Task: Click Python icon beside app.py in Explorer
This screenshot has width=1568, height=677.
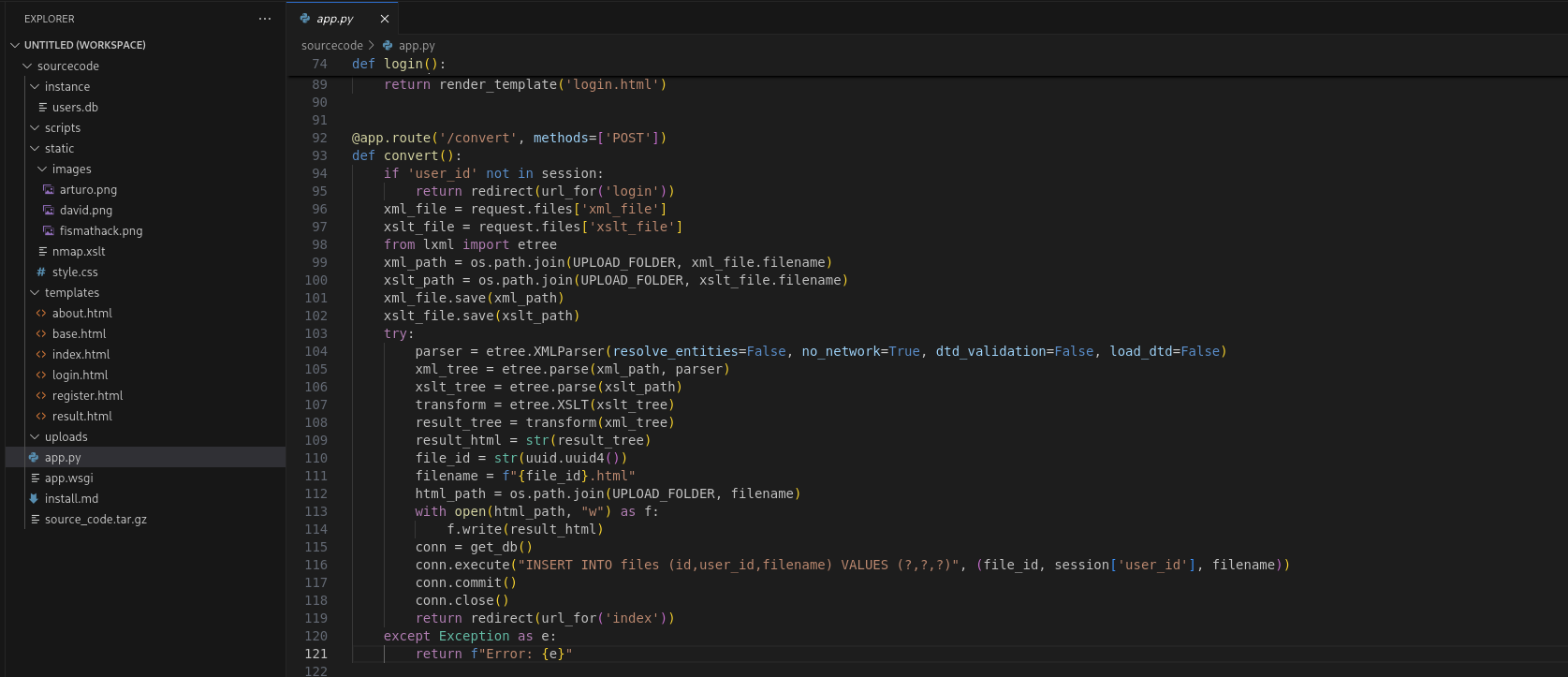Action: tap(34, 458)
